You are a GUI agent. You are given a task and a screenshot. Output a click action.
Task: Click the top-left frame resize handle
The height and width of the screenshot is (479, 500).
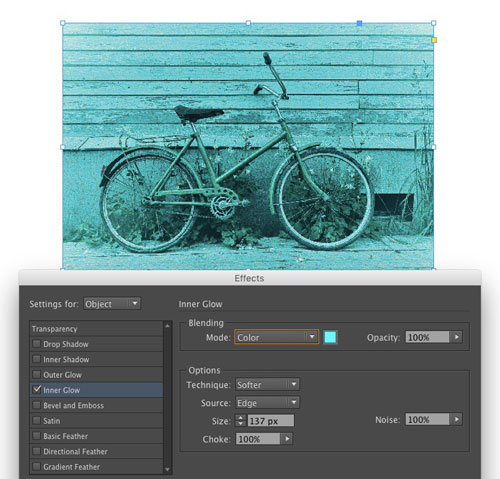pos(63,23)
